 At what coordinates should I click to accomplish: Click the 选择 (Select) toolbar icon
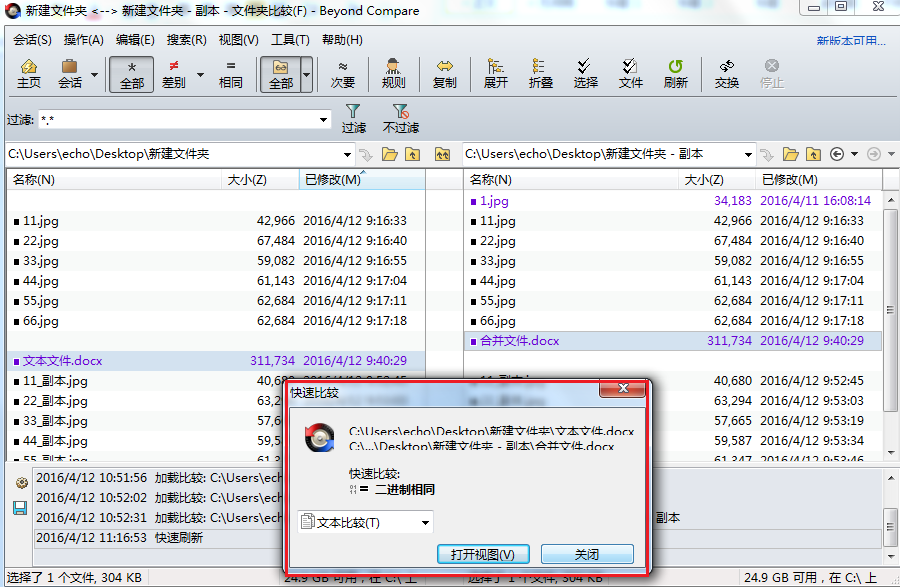[585, 73]
